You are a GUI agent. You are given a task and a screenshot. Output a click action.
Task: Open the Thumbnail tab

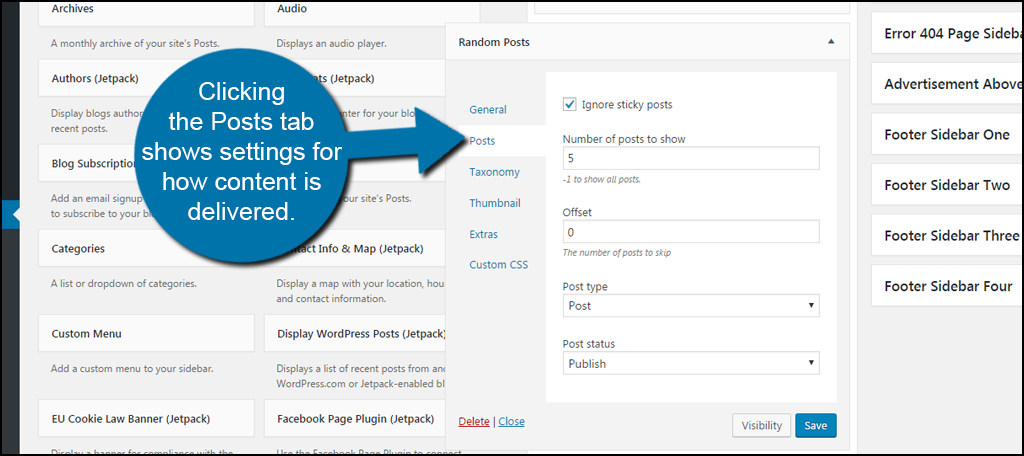(494, 203)
